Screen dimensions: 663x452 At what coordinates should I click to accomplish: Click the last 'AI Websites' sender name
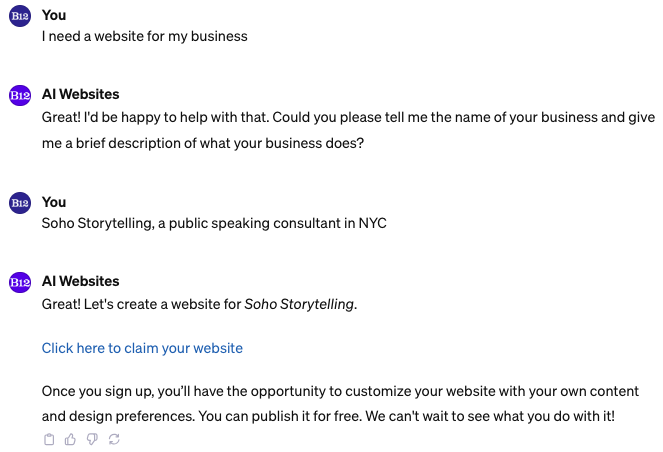click(x=80, y=281)
